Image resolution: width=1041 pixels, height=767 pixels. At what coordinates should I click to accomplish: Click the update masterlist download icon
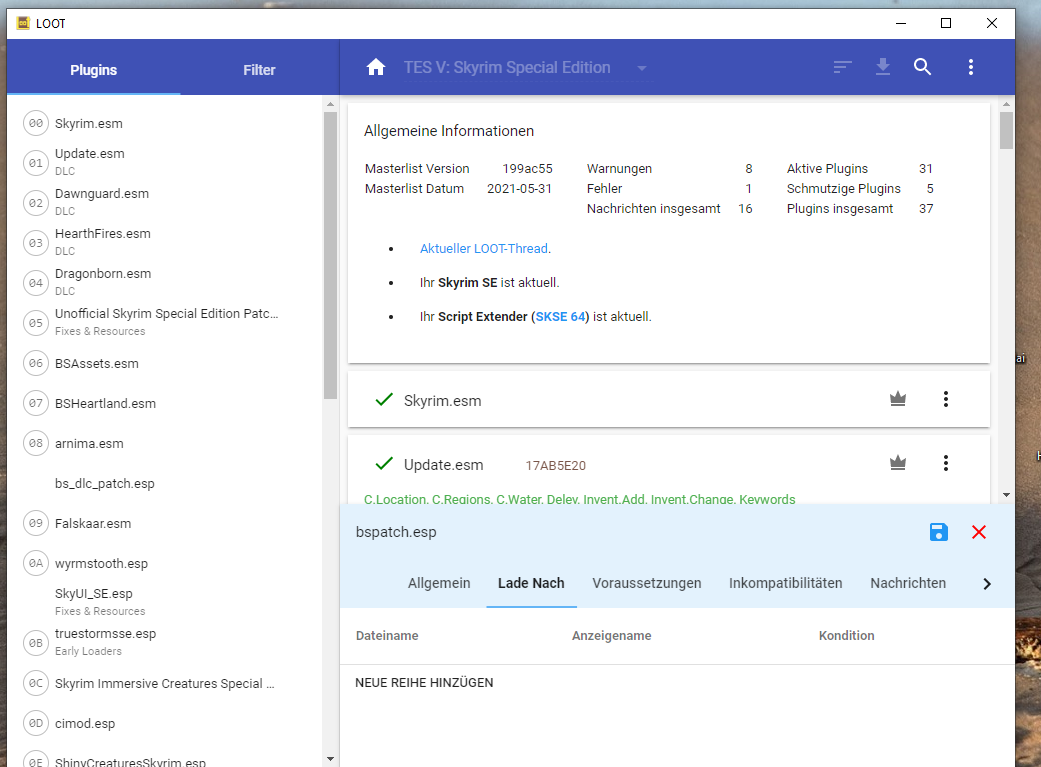tap(882, 67)
